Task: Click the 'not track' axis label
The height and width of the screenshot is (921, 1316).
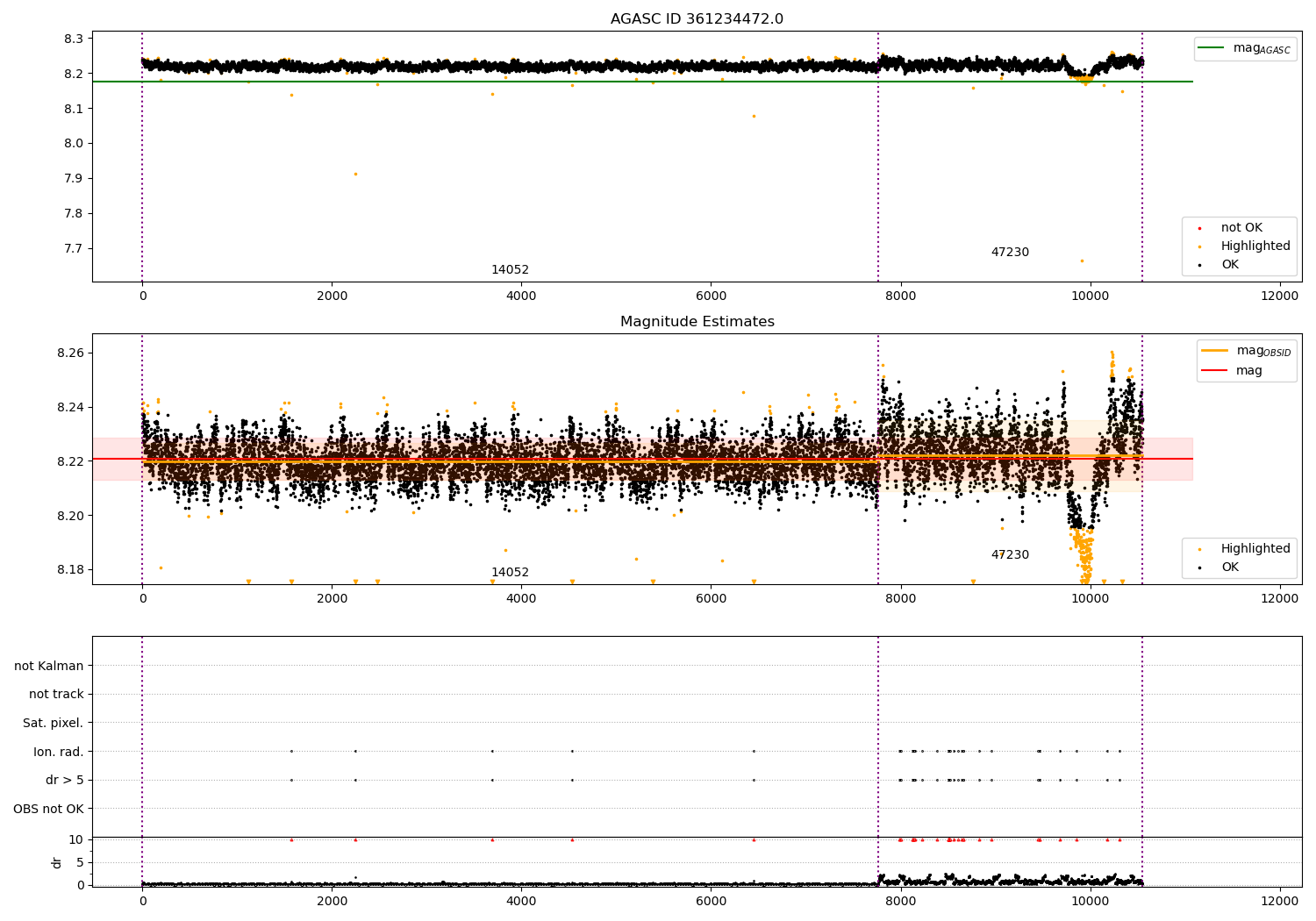Action: coord(56,694)
